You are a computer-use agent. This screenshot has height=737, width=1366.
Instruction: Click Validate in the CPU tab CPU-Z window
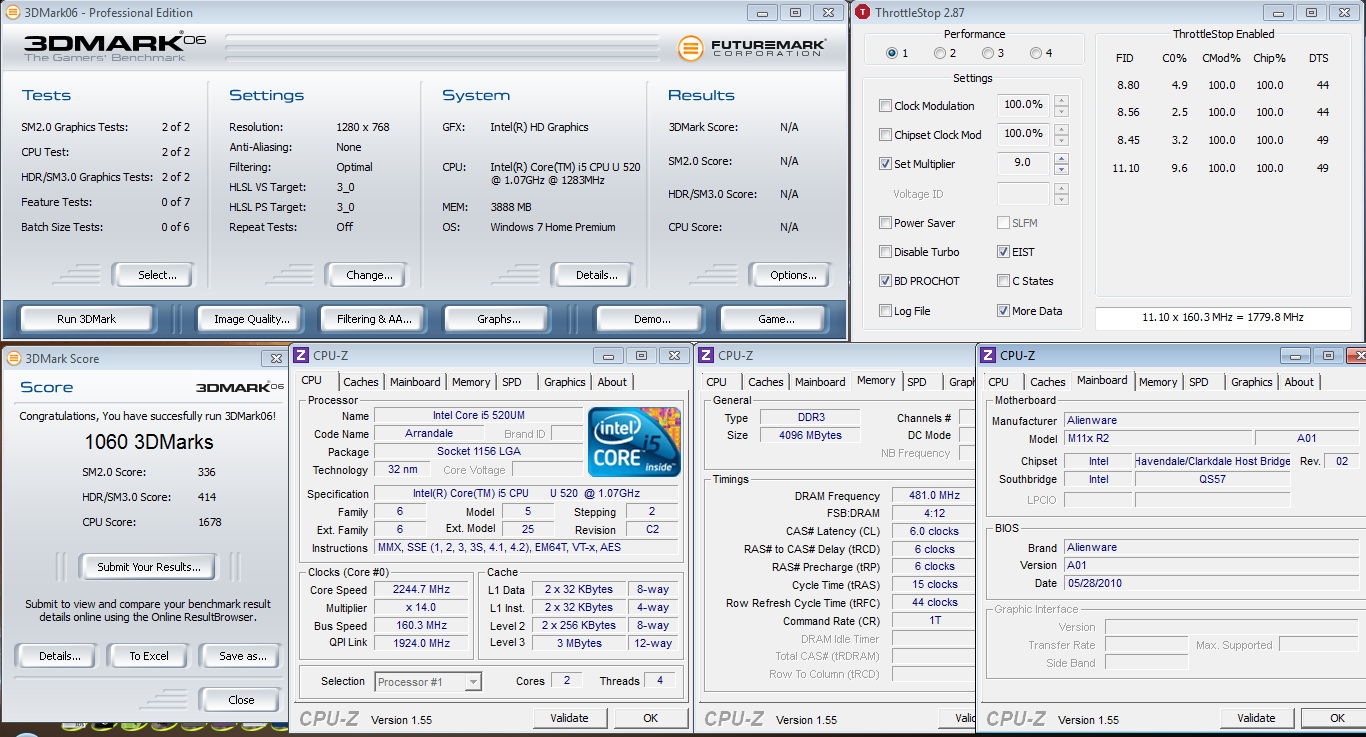coord(569,718)
